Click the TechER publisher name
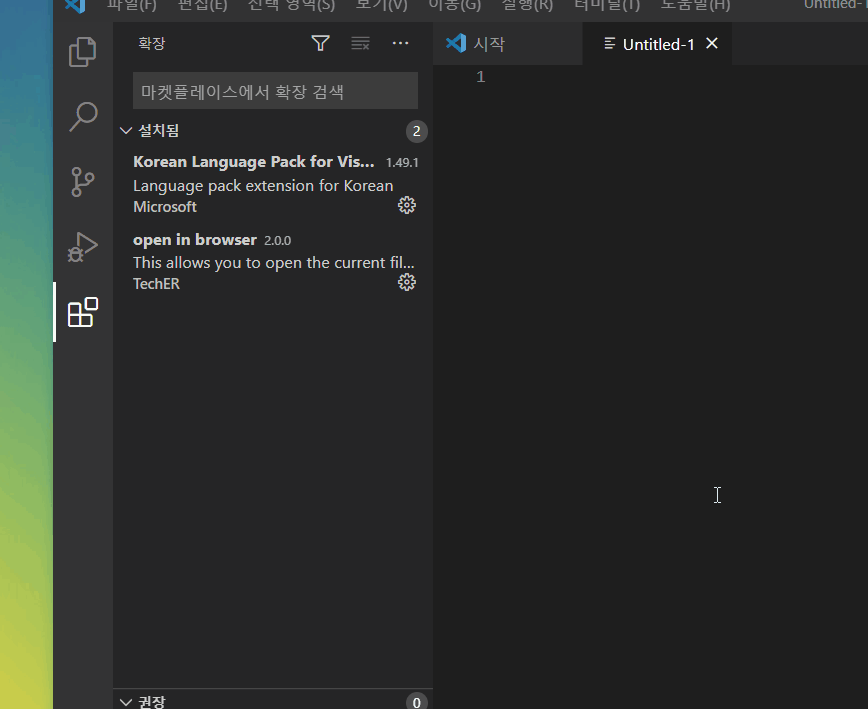The width and height of the screenshot is (868, 709). pos(156,283)
